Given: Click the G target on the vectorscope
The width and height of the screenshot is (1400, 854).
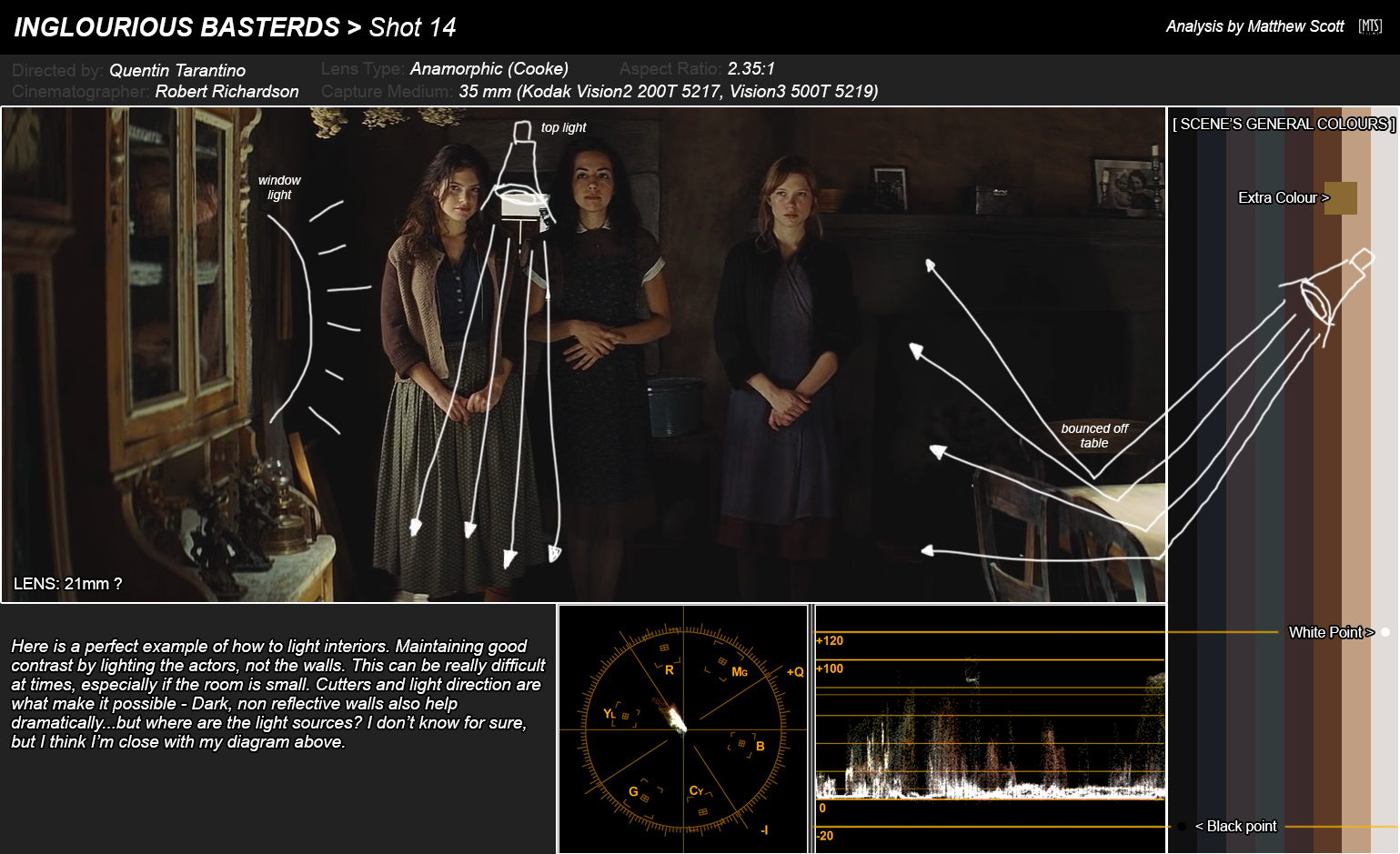Looking at the screenshot, I should pos(645,798).
